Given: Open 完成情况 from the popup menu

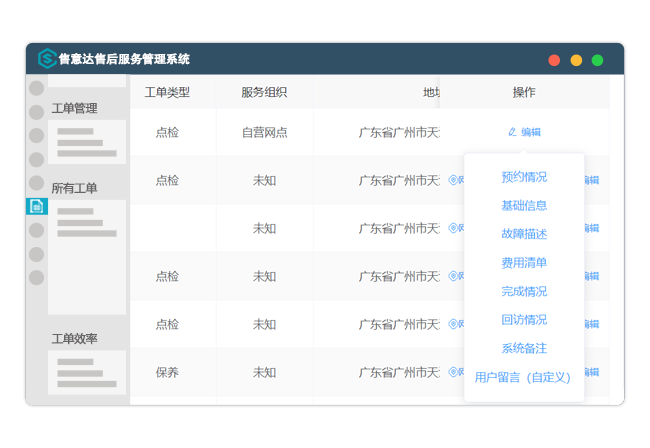Looking at the screenshot, I should (524, 291).
